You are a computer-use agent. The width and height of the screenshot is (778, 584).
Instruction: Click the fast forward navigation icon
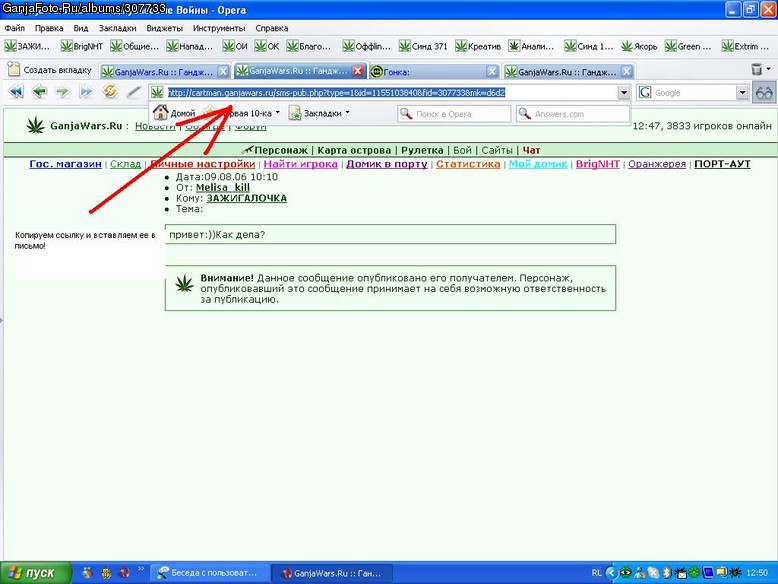[x=86, y=92]
